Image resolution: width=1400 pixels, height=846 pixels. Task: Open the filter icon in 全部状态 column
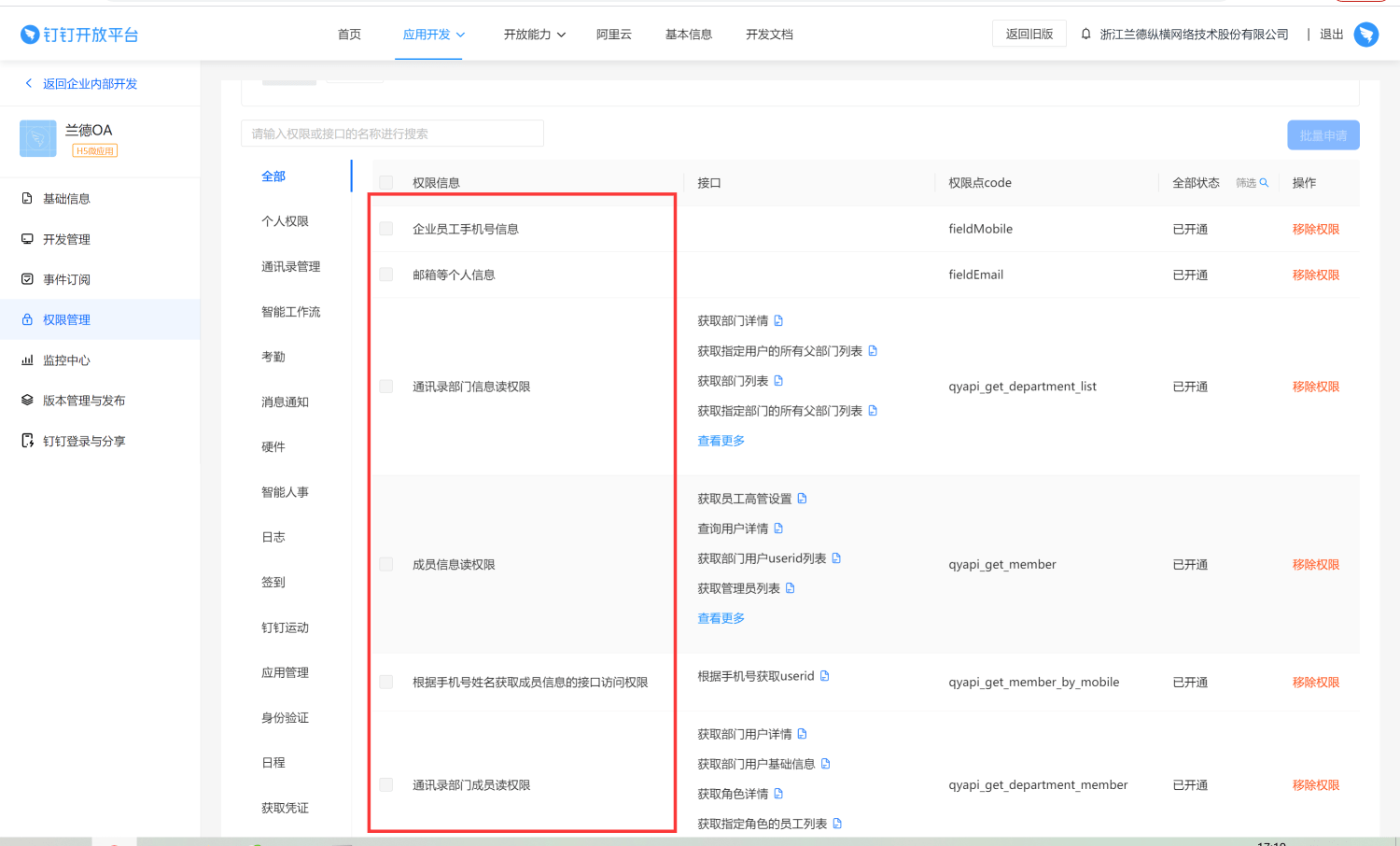pos(1264,182)
